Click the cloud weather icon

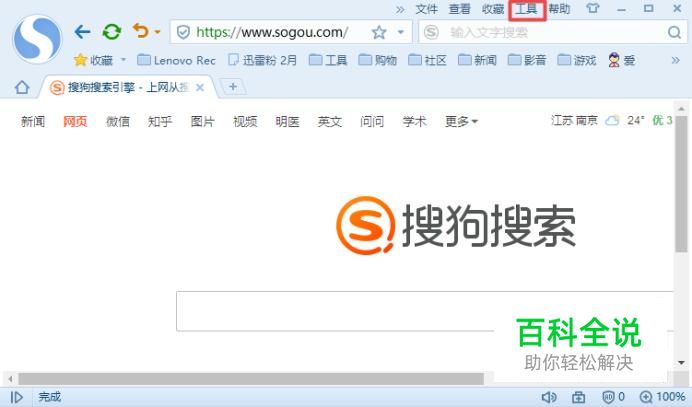coord(612,121)
